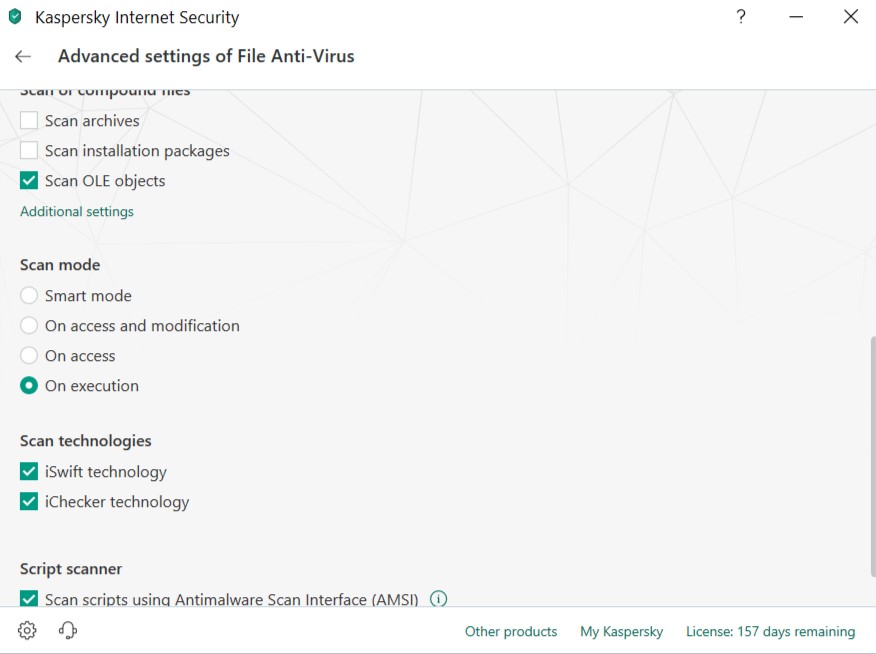Enable Scan installation packages checkbox
Image resolution: width=876 pixels, height=654 pixels.
29,151
